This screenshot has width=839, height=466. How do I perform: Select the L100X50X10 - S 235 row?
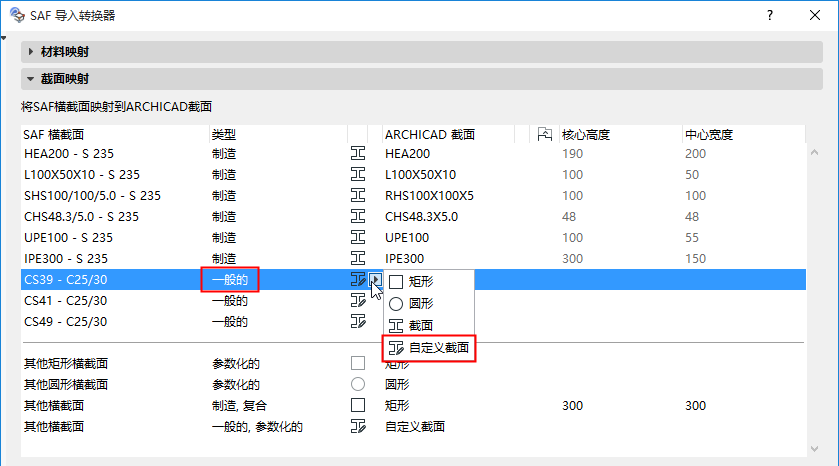point(413,174)
